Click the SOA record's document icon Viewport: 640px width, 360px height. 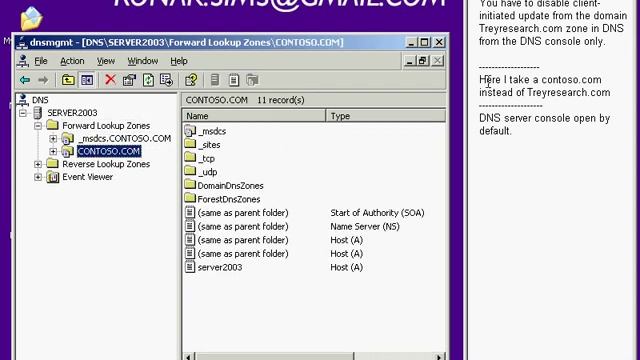tap(190, 213)
